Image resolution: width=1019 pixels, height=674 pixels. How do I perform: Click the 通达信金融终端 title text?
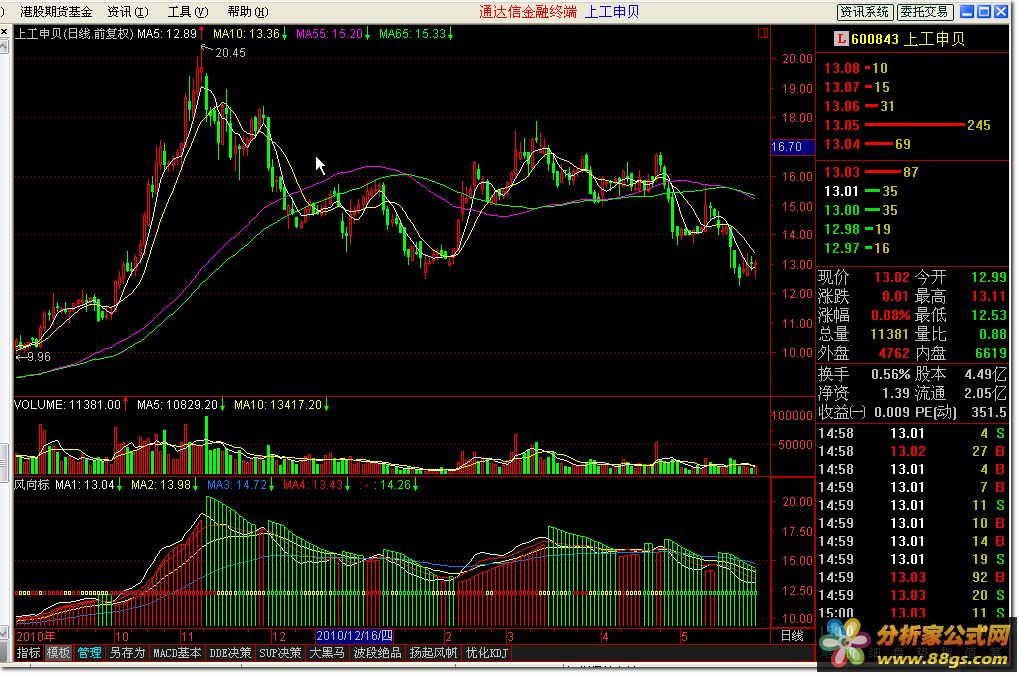528,12
